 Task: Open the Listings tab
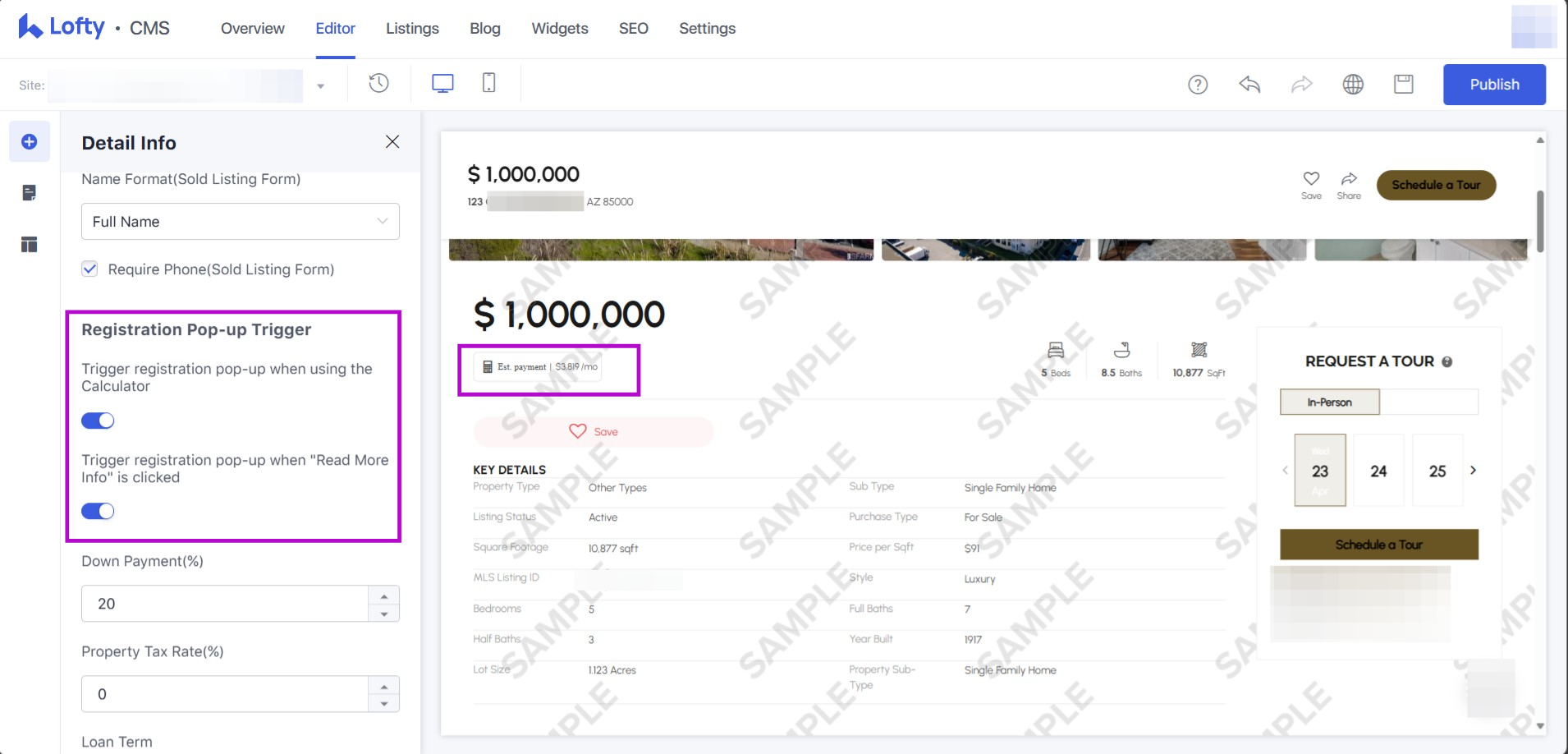pos(412,29)
